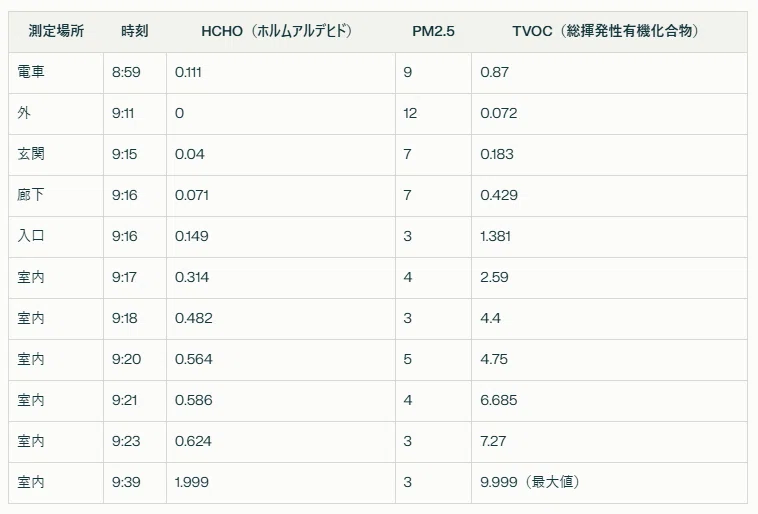This screenshot has width=758, height=514.
Task: Click the 測定場所 column header
Action: click(56, 31)
